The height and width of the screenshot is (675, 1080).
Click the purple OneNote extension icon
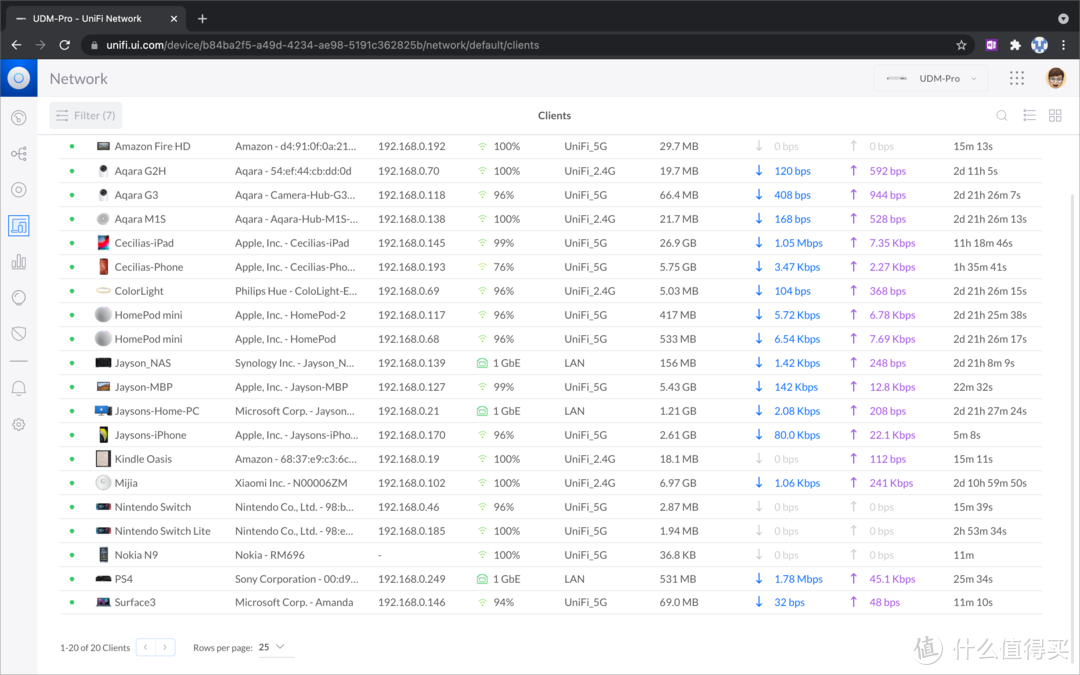[991, 45]
